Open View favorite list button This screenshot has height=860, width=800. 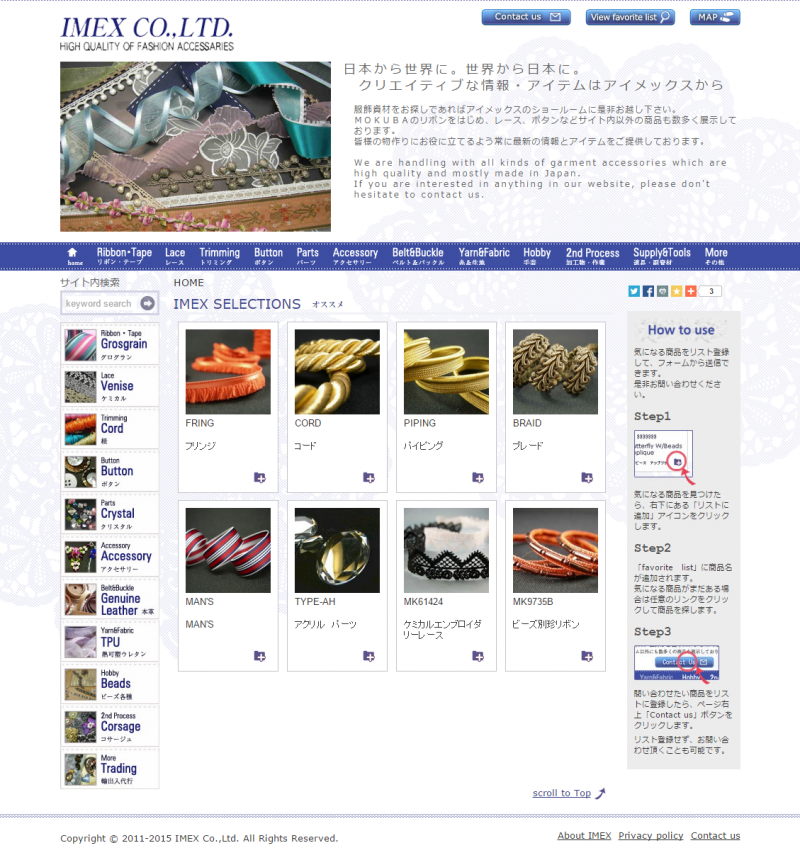(630, 17)
